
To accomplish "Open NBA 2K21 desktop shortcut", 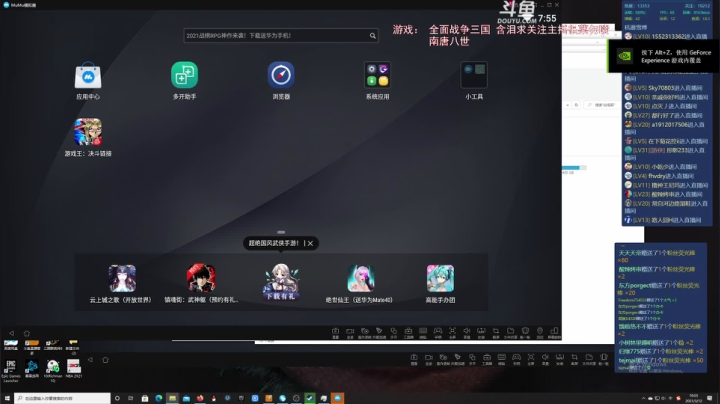I will tap(74, 368).
